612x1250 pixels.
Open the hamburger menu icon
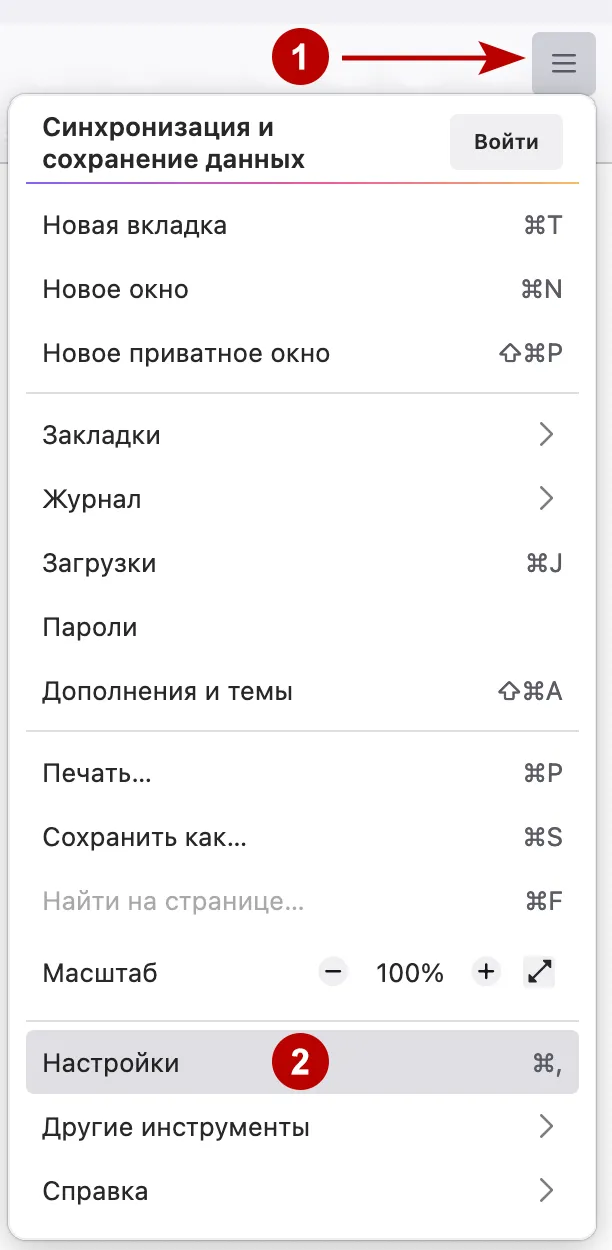tap(563, 63)
